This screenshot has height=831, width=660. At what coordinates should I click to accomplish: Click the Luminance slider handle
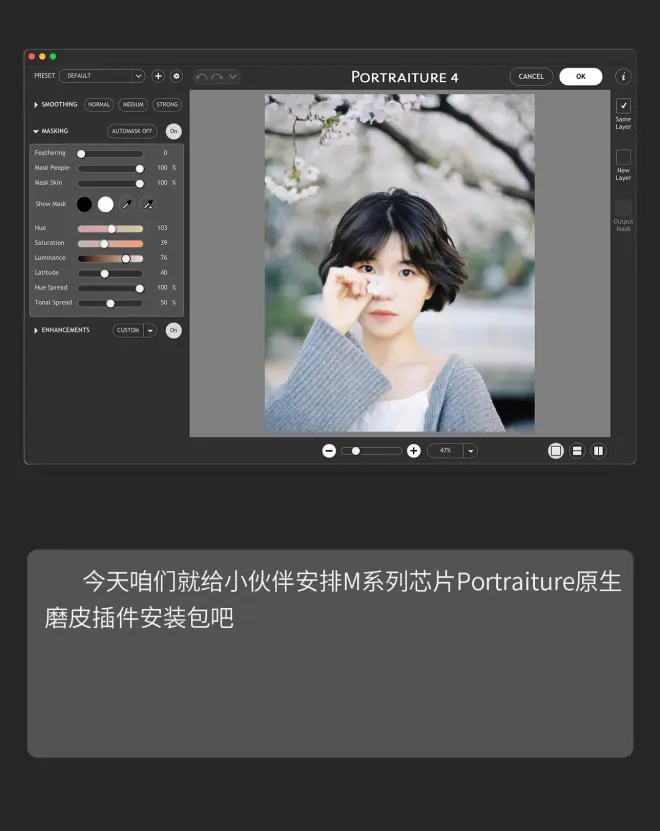pyautogui.click(x=126, y=258)
